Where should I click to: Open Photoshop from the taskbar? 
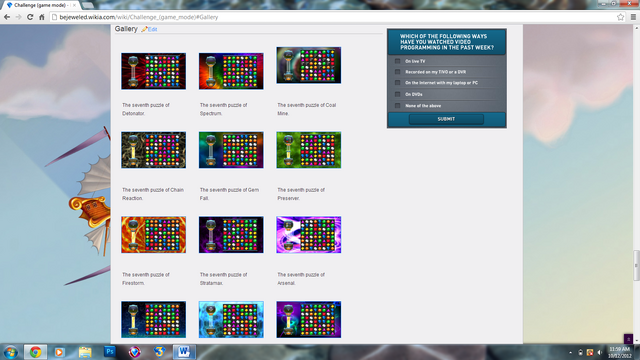click(110, 351)
